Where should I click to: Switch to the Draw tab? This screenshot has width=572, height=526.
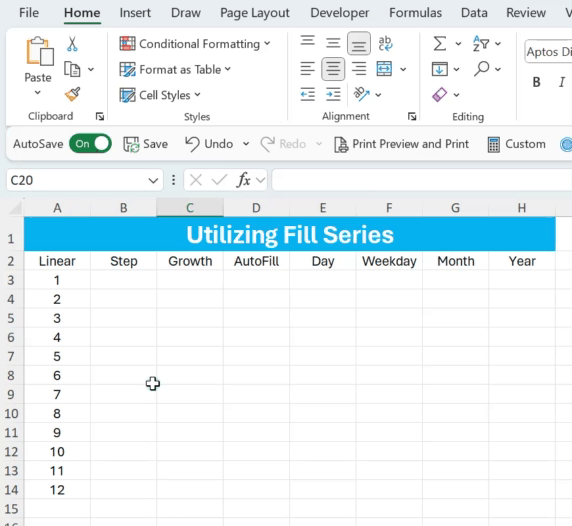pyautogui.click(x=186, y=13)
